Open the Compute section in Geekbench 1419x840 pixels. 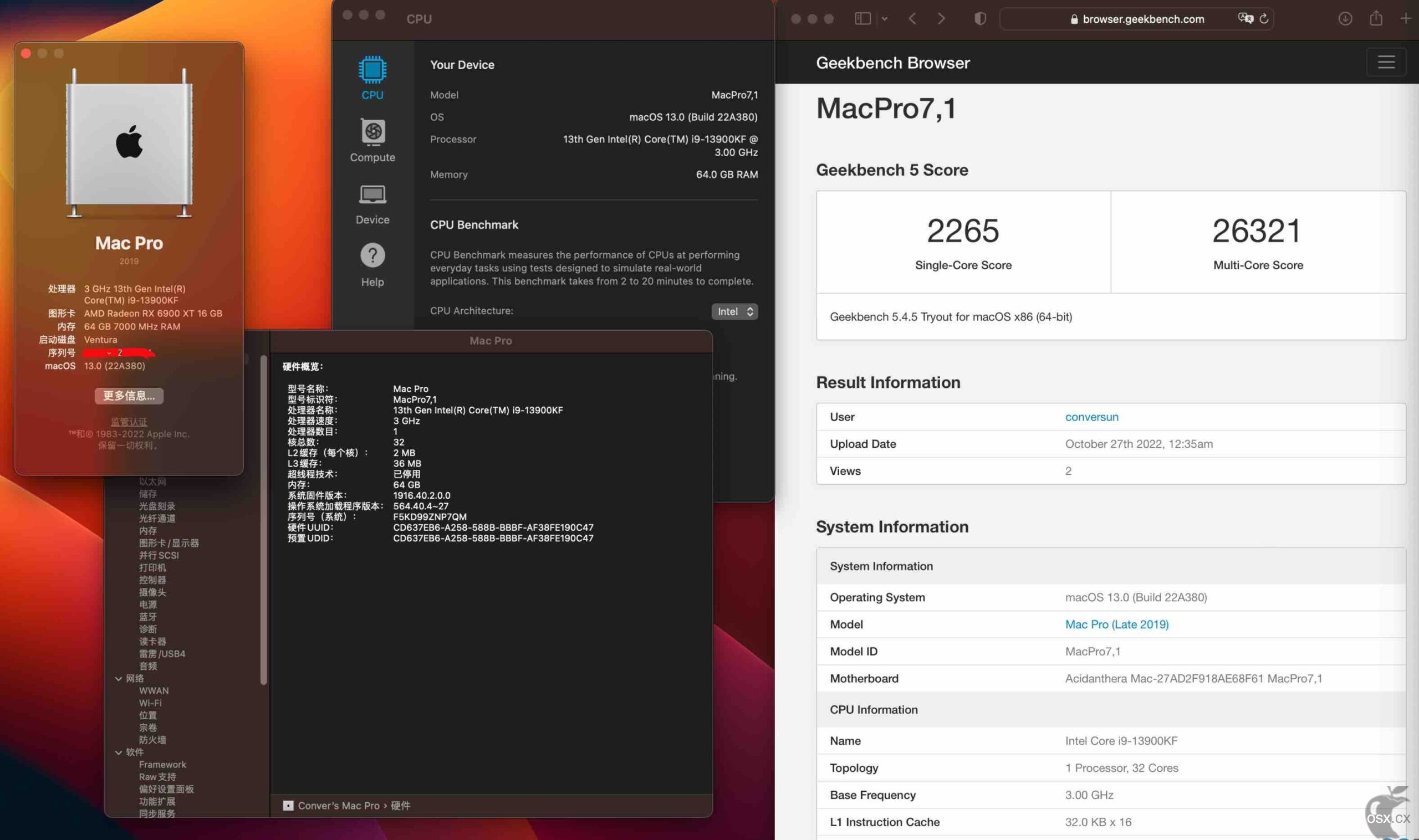[372, 140]
